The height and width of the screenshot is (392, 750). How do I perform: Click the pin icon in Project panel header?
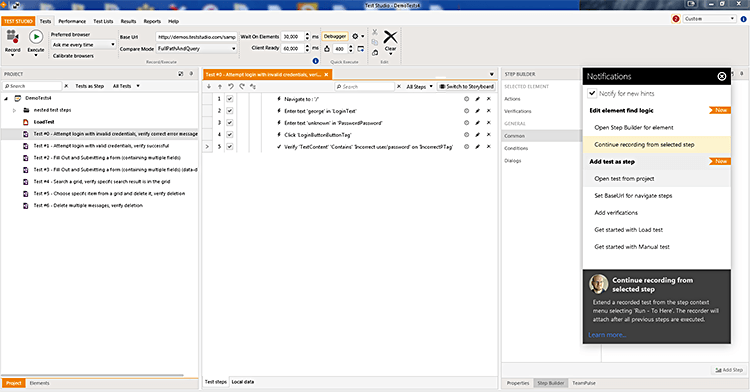tap(191, 74)
